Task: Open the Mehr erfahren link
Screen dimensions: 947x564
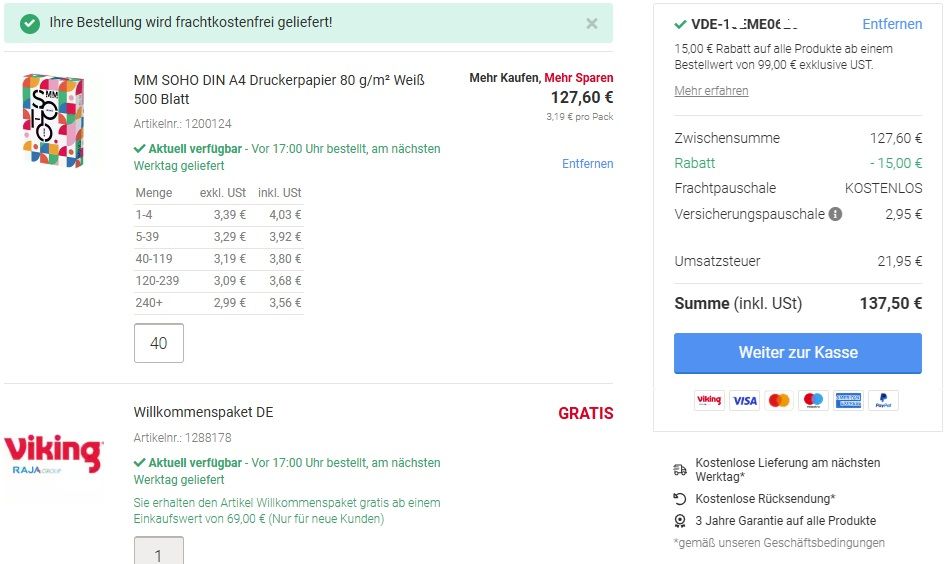Action: (711, 91)
